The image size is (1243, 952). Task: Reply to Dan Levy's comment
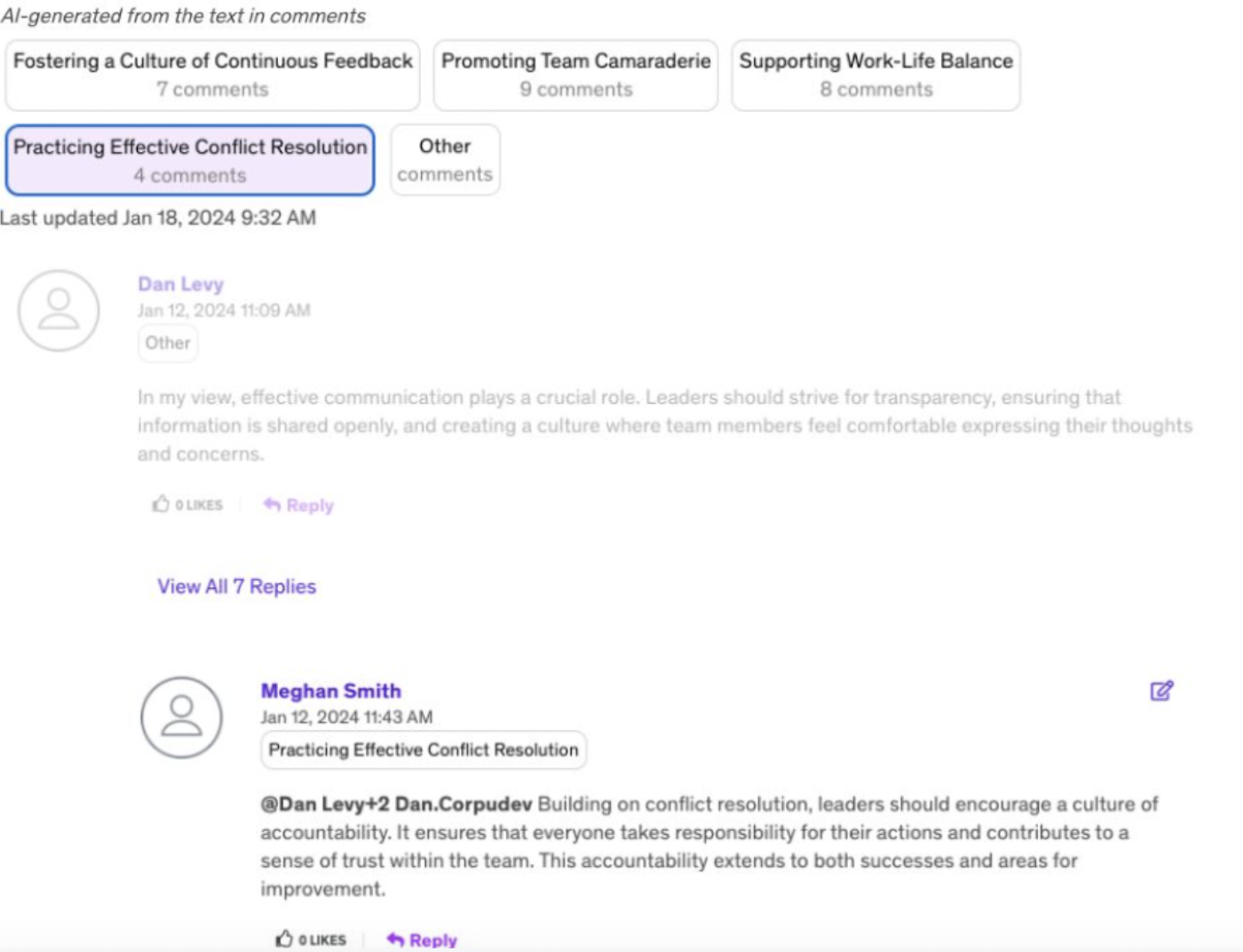299,505
